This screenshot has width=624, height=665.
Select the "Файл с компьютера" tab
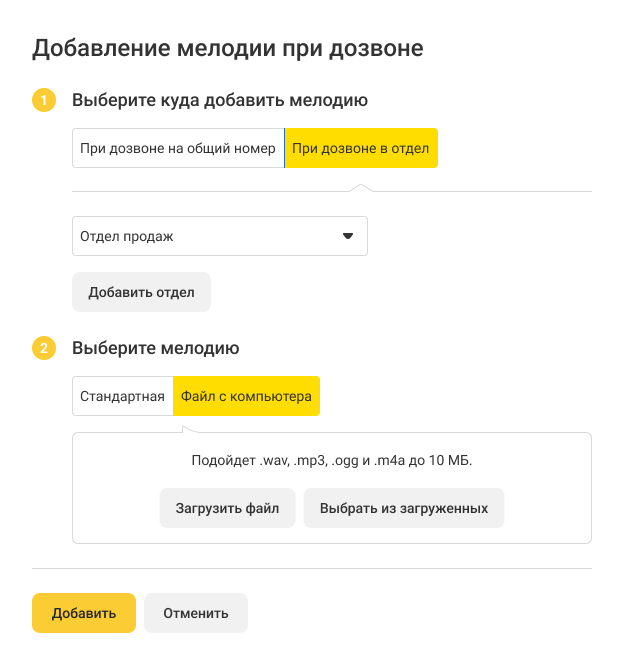point(246,396)
